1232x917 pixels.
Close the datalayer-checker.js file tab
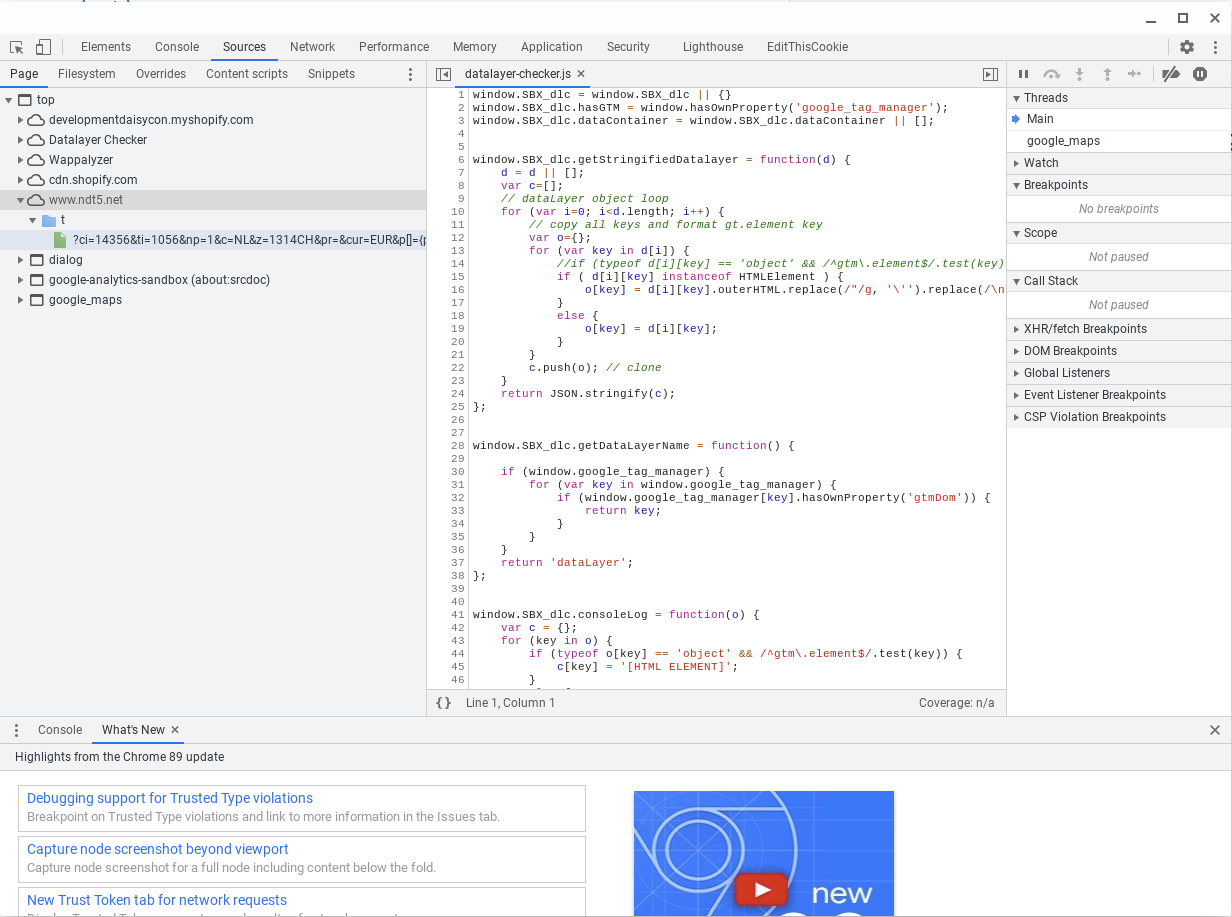click(x=581, y=74)
